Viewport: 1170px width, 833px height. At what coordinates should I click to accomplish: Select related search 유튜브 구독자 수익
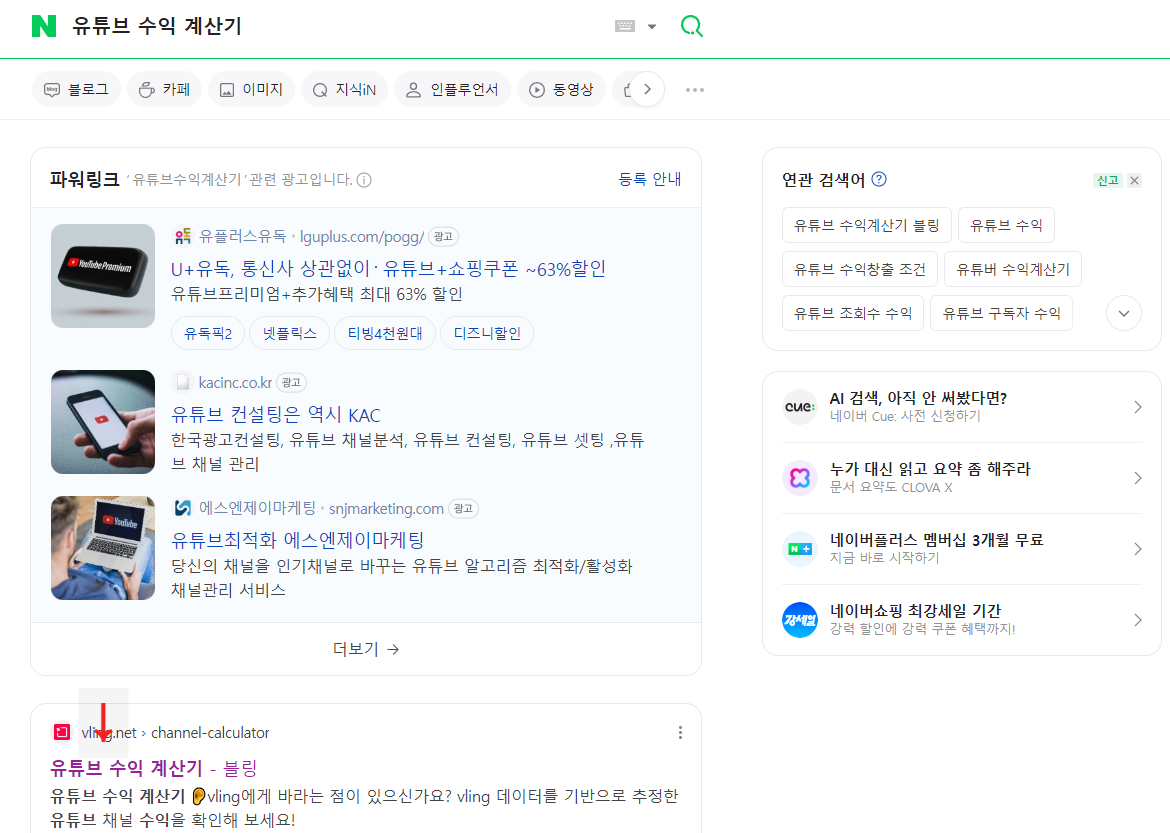click(x=1001, y=313)
